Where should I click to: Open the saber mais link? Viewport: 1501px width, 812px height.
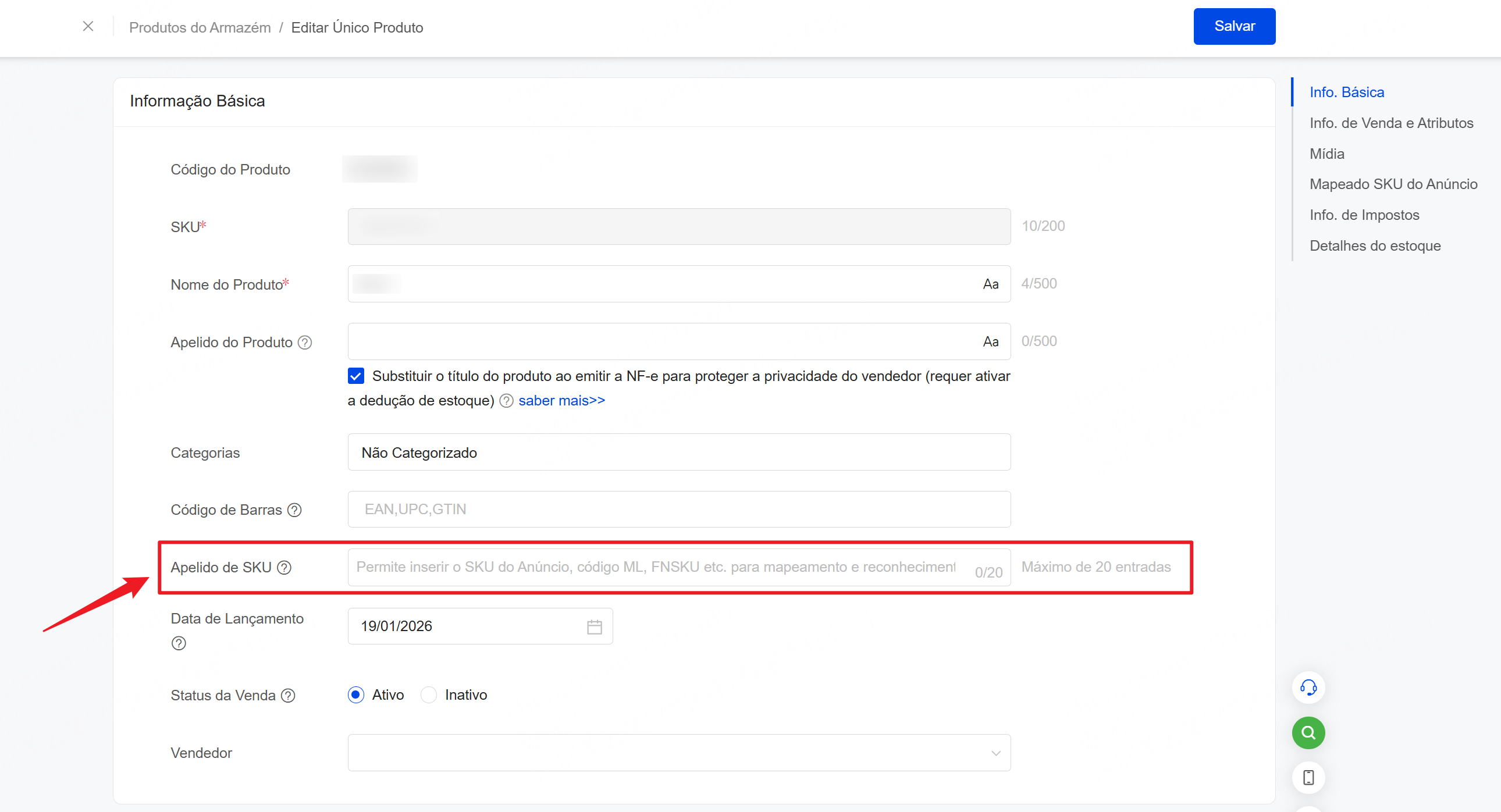pos(561,401)
